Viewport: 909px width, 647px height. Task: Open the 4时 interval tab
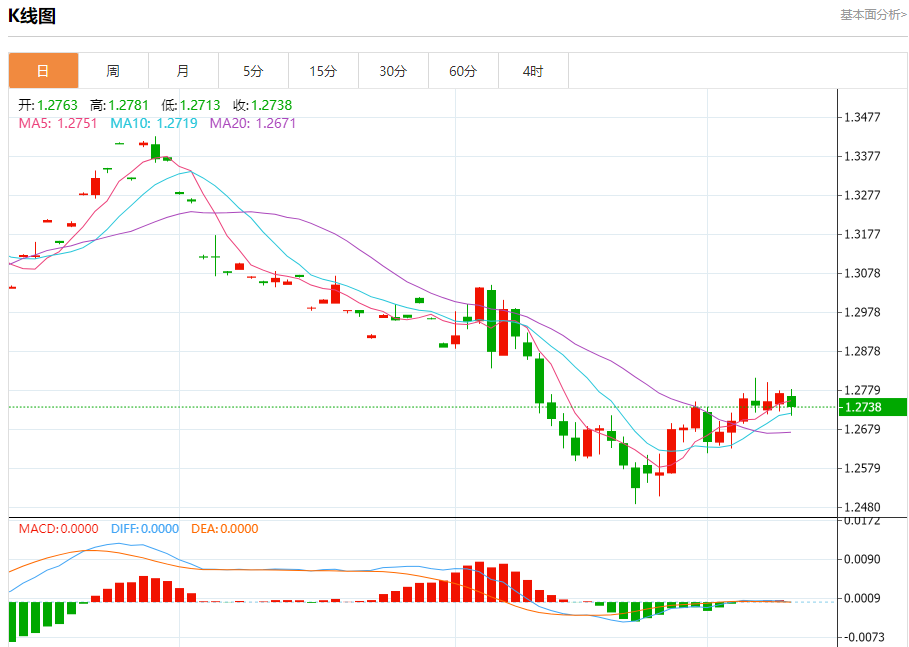[x=533, y=71]
